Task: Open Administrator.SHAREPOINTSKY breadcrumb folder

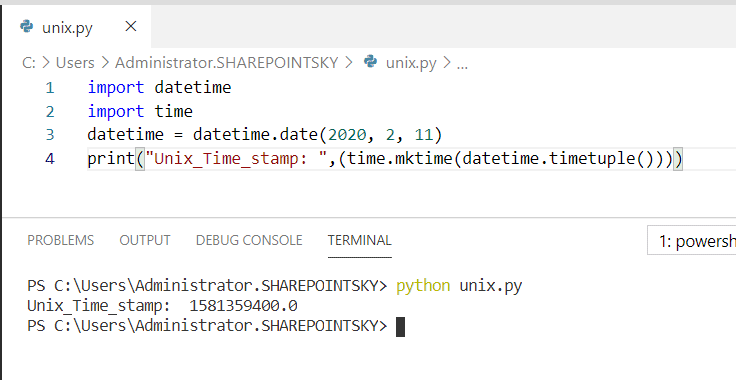Action: click(x=227, y=62)
